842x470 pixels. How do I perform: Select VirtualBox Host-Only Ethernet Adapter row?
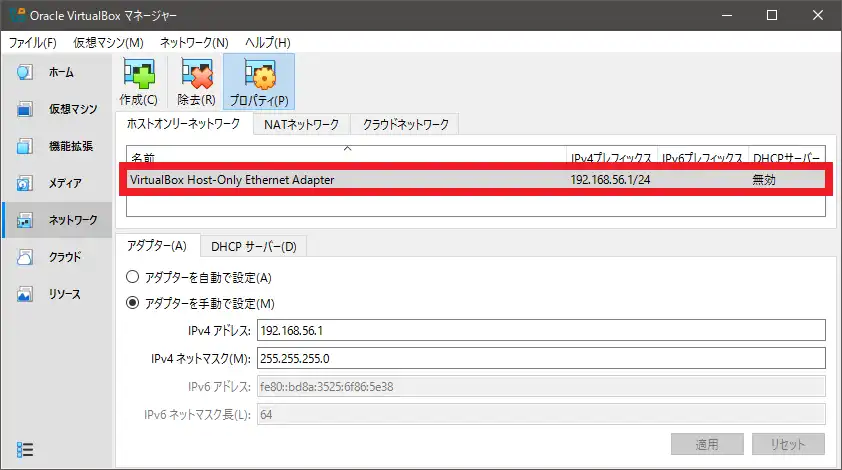[x=476, y=179]
